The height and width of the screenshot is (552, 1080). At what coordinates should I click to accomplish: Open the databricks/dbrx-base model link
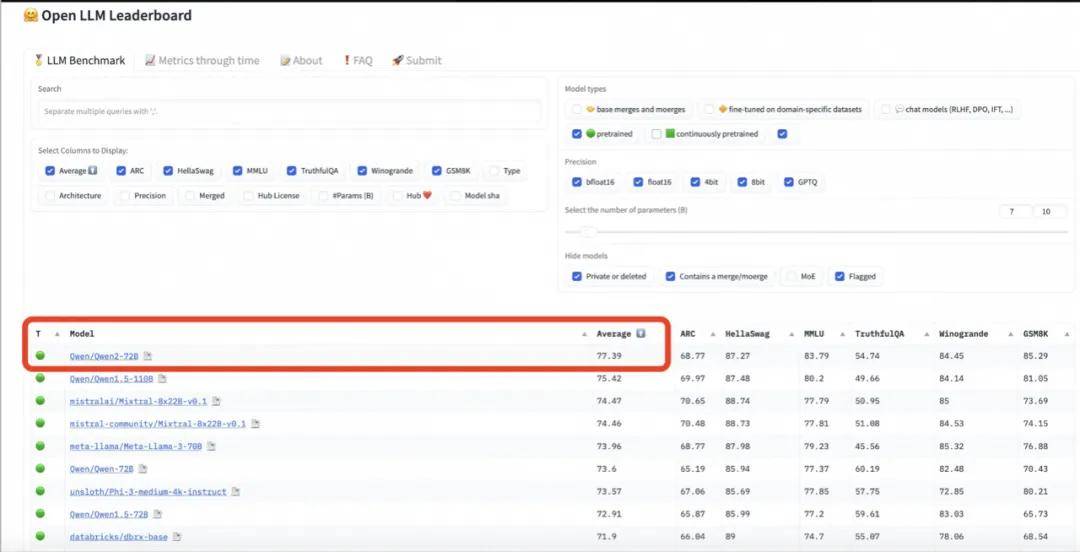[x=118, y=537]
